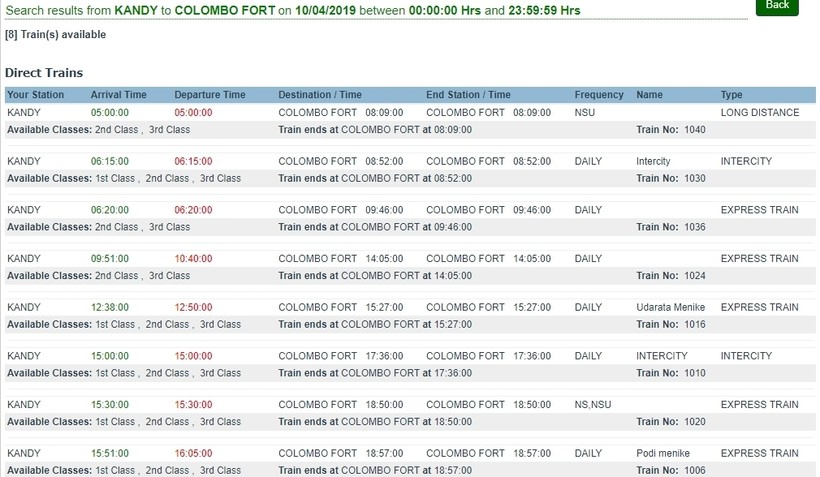This screenshot has width=820, height=477.
Task: Select the Train No 1040 entry
Action: click(x=670, y=130)
